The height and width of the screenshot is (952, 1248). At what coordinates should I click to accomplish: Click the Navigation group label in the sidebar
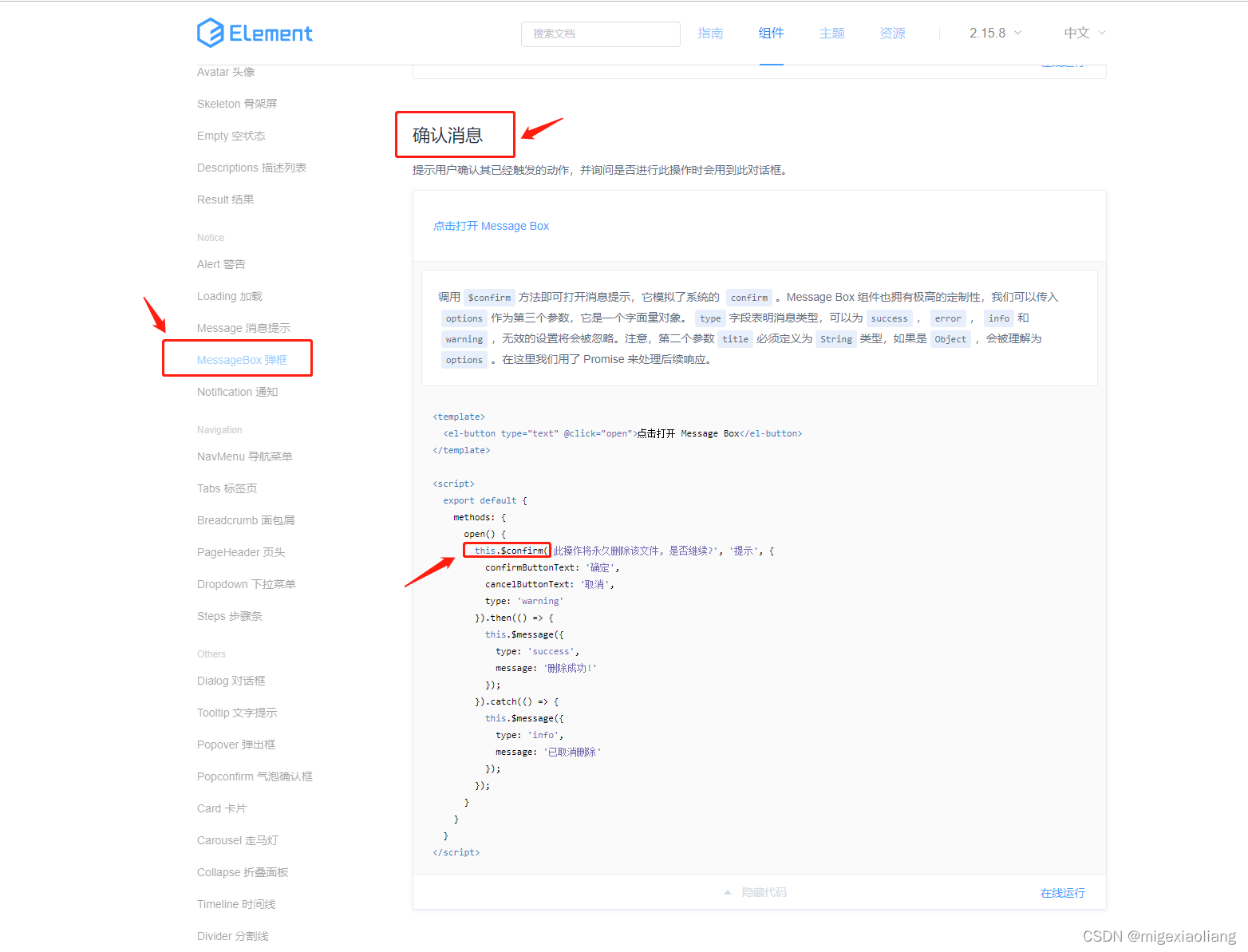coord(219,430)
